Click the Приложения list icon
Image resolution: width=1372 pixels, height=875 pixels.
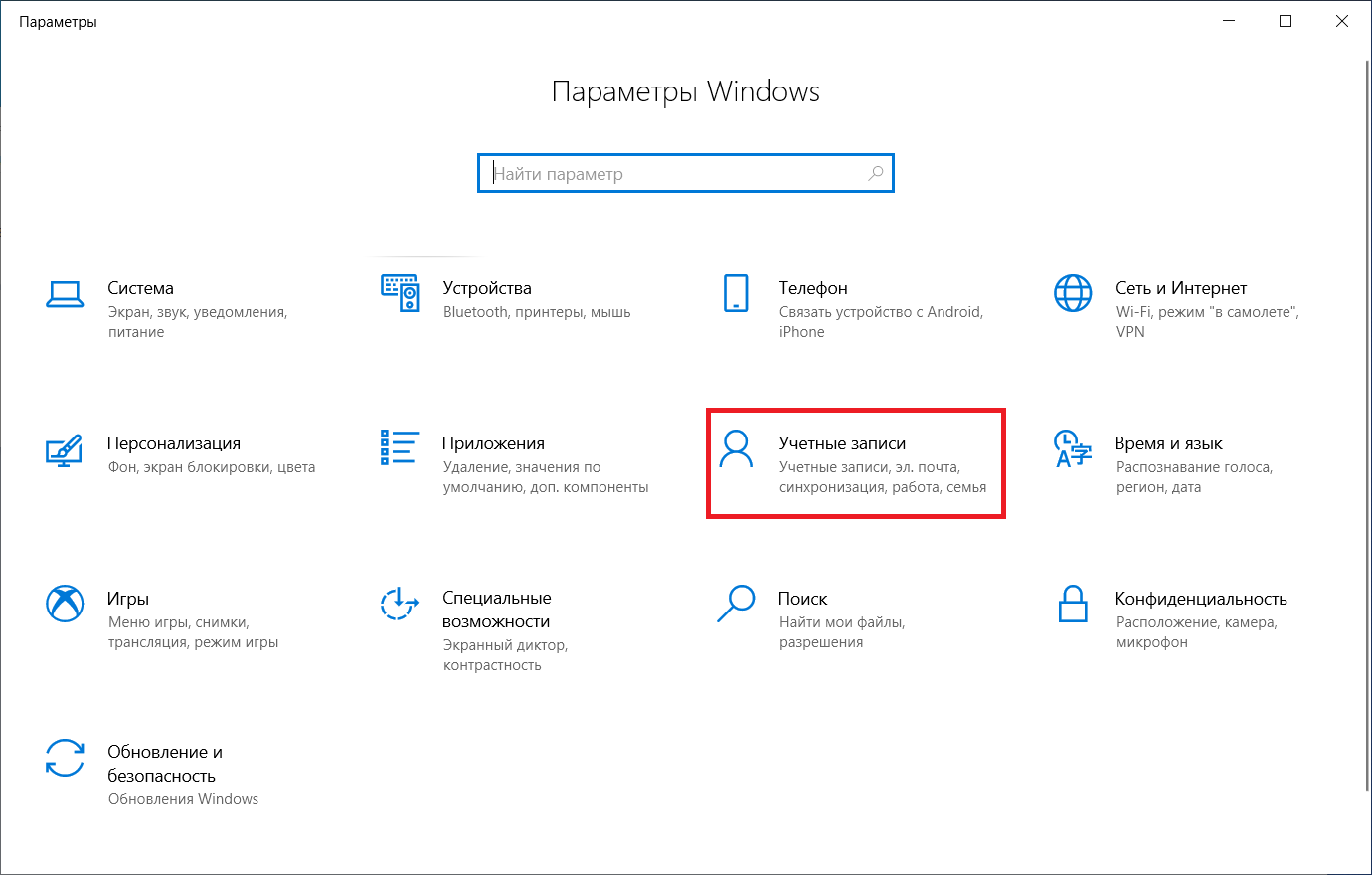pos(400,448)
